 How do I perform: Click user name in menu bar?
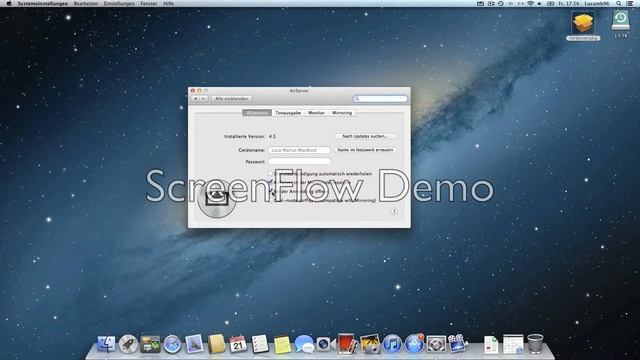597,3
